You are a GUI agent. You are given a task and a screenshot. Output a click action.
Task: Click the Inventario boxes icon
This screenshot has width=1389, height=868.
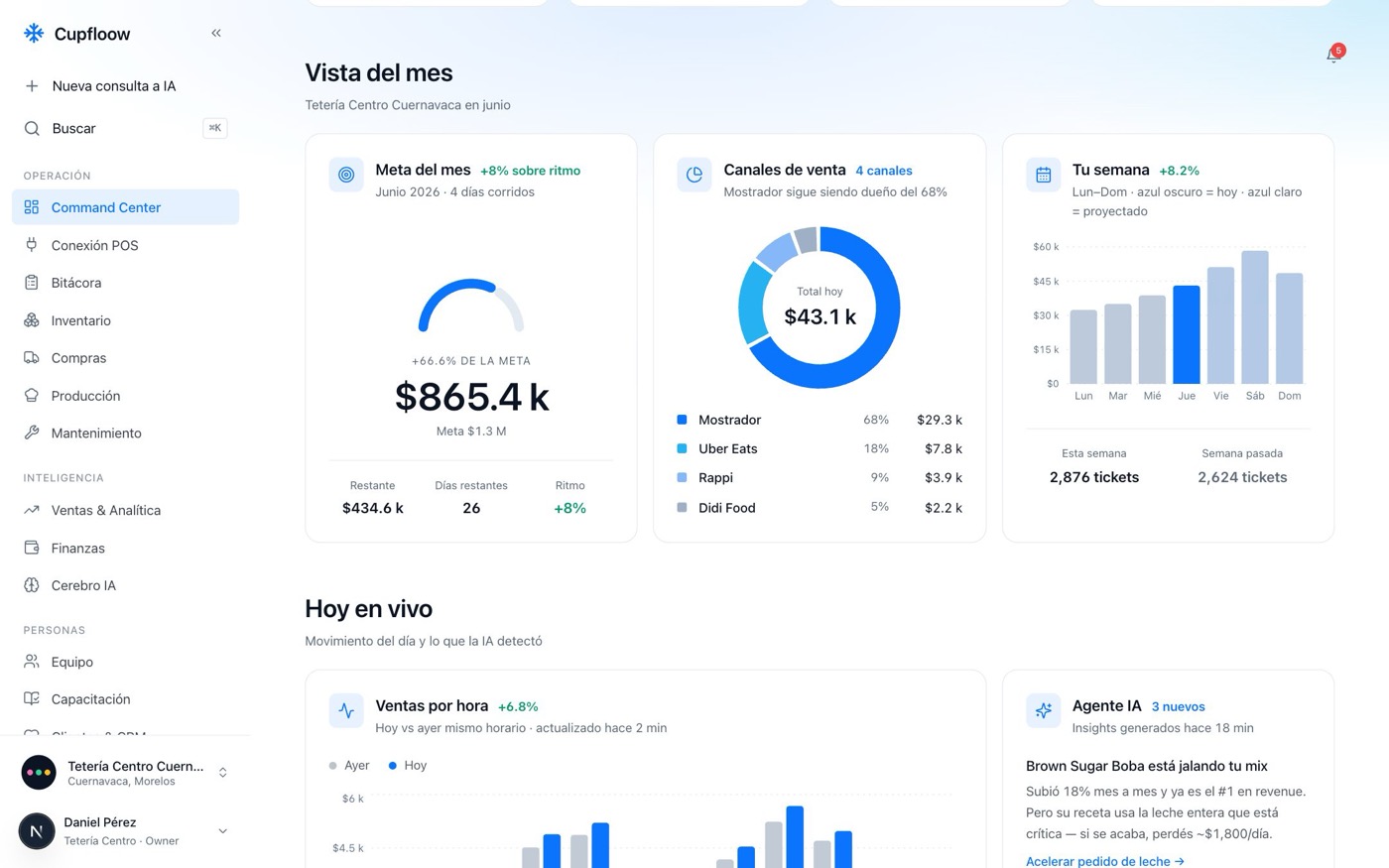32,320
